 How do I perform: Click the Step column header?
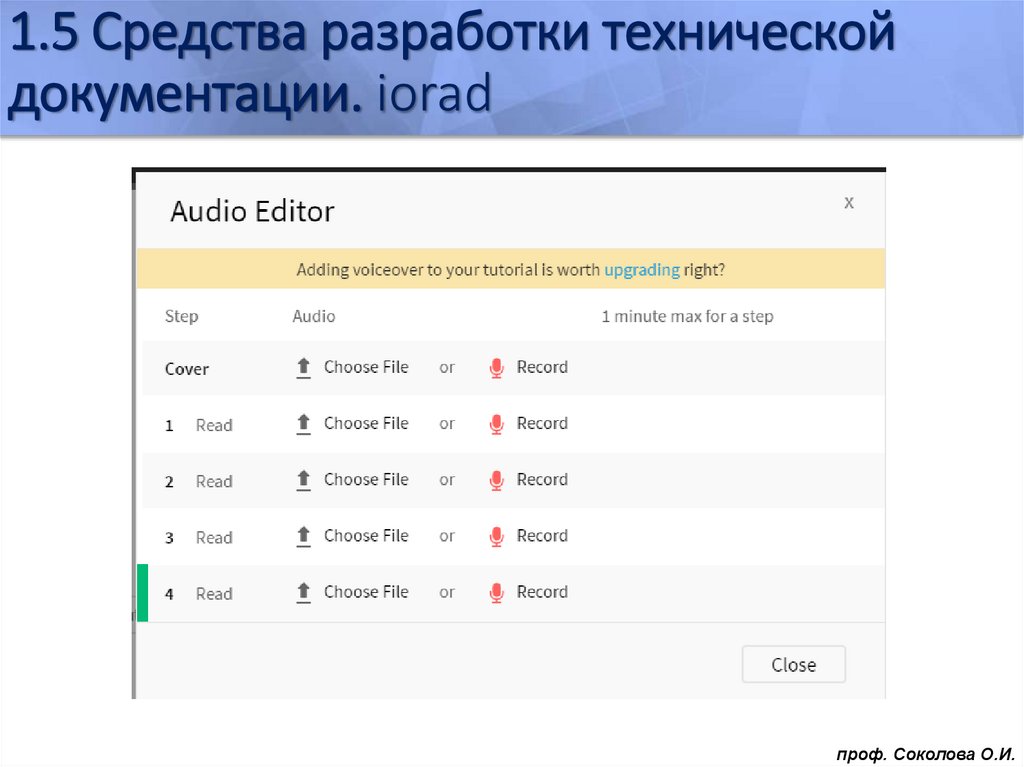180,316
